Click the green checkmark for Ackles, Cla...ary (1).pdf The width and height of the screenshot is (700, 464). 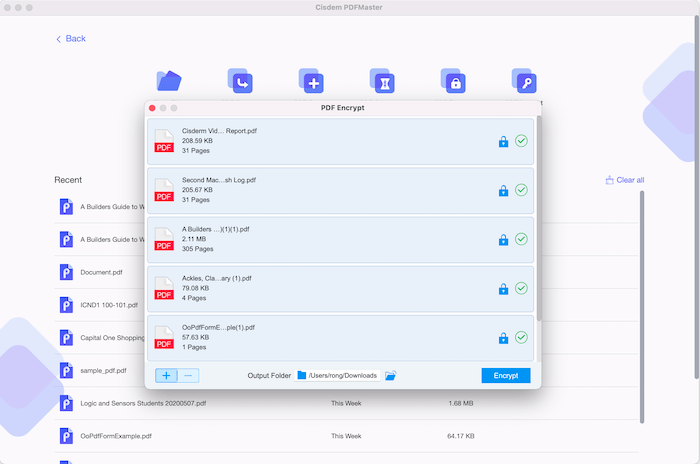[x=521, y=288]
